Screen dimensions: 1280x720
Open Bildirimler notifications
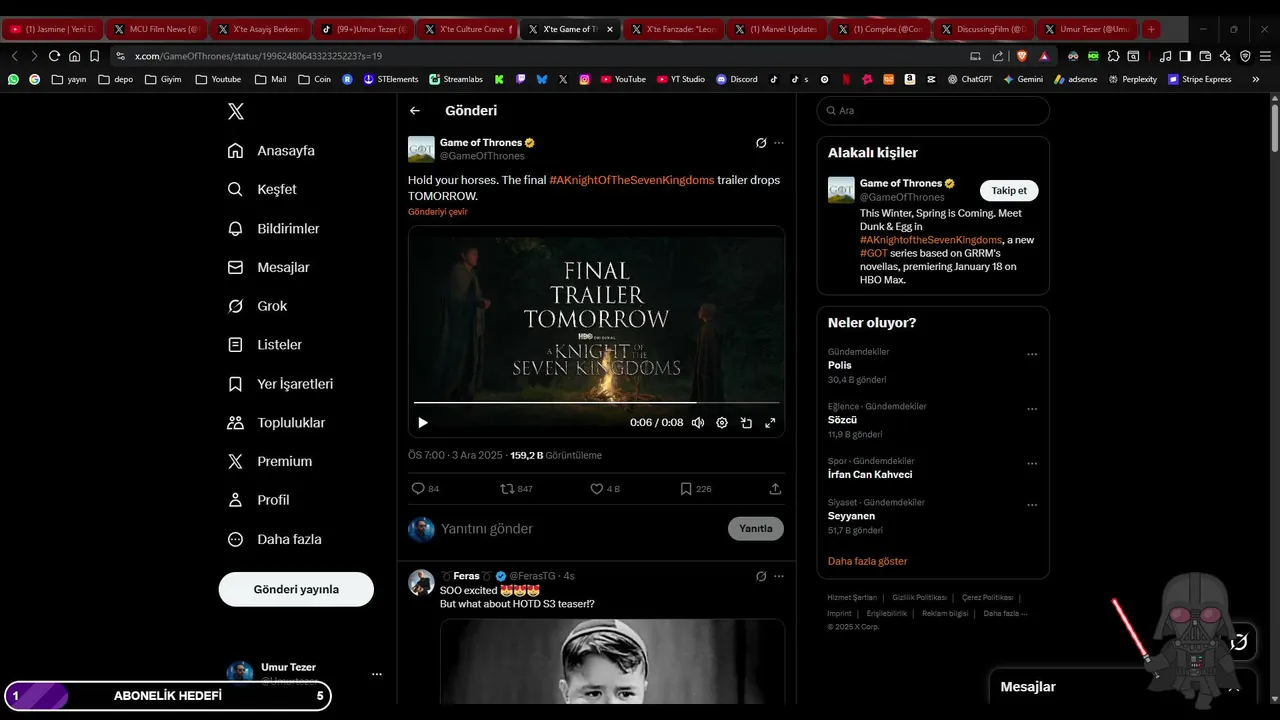coord(274,229)
